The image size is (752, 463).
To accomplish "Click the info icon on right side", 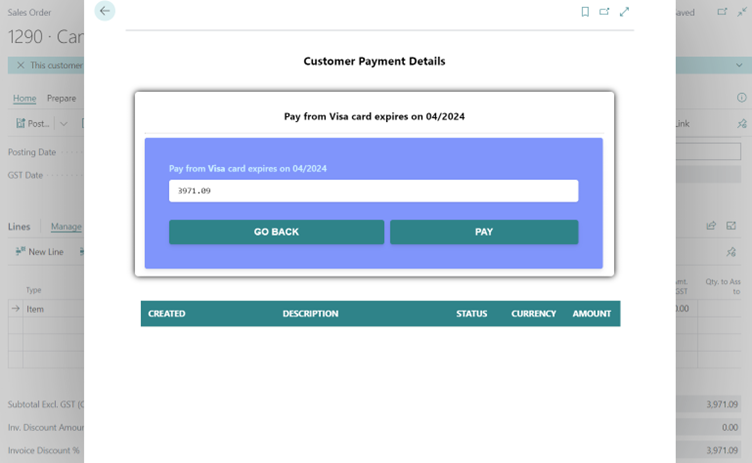I will pos(741,97).
